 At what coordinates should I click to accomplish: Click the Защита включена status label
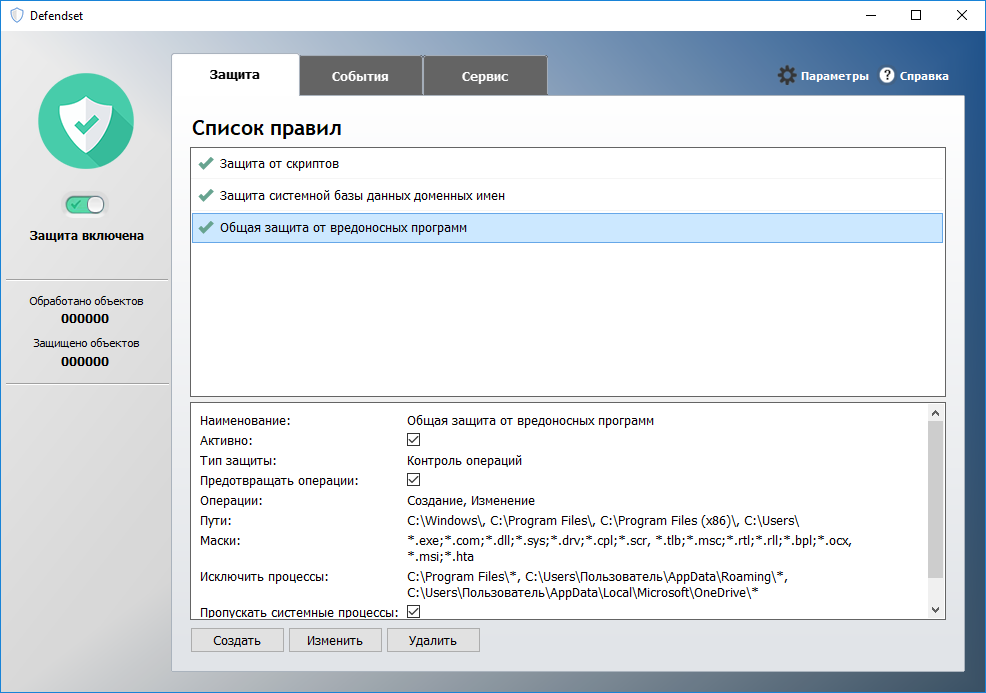(x=87, y=236)
